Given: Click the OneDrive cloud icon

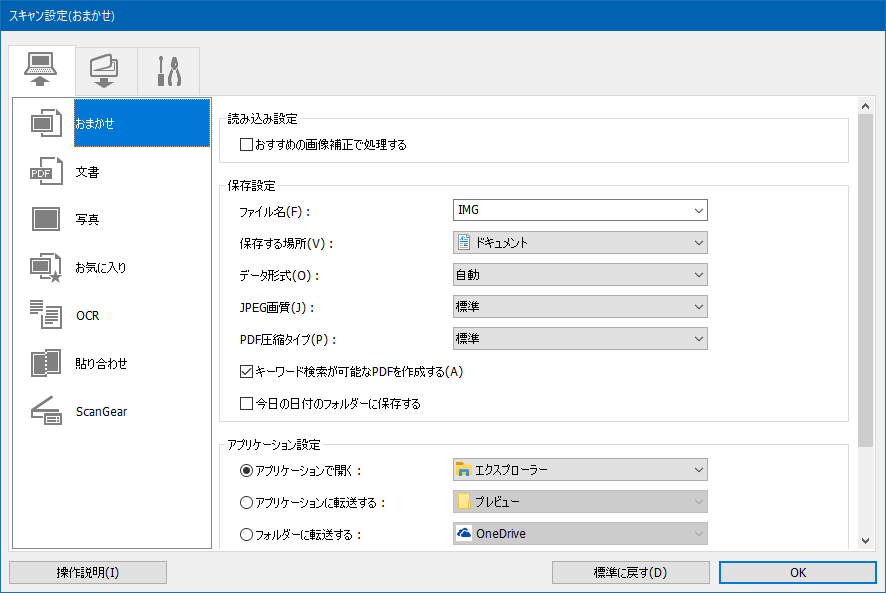Looking at the screenshot, I should (x=464, y=533).
